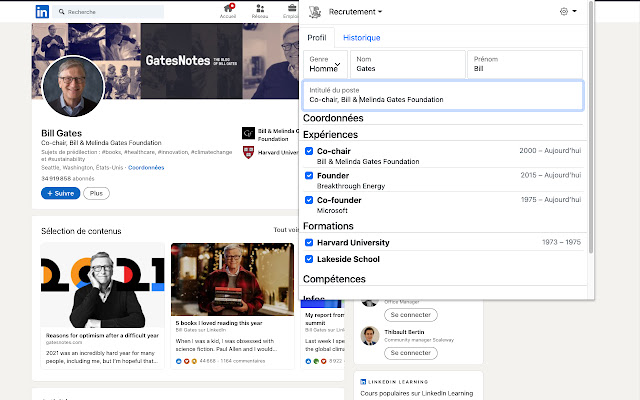Image resolution: width=640 pixels, height=400 pixels.
Task: Switch to the Profil tab
Action: pyautogui.click(x=317, y=38)
